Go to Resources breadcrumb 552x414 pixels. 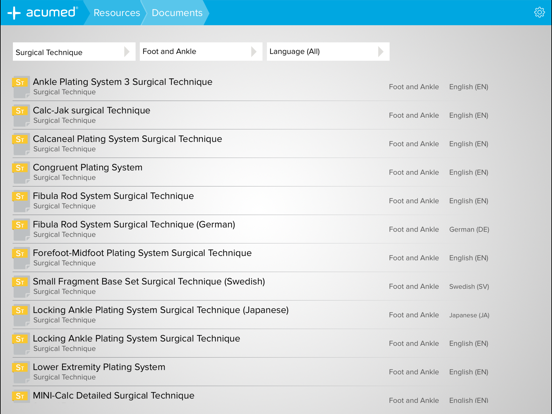click(117, 13)
